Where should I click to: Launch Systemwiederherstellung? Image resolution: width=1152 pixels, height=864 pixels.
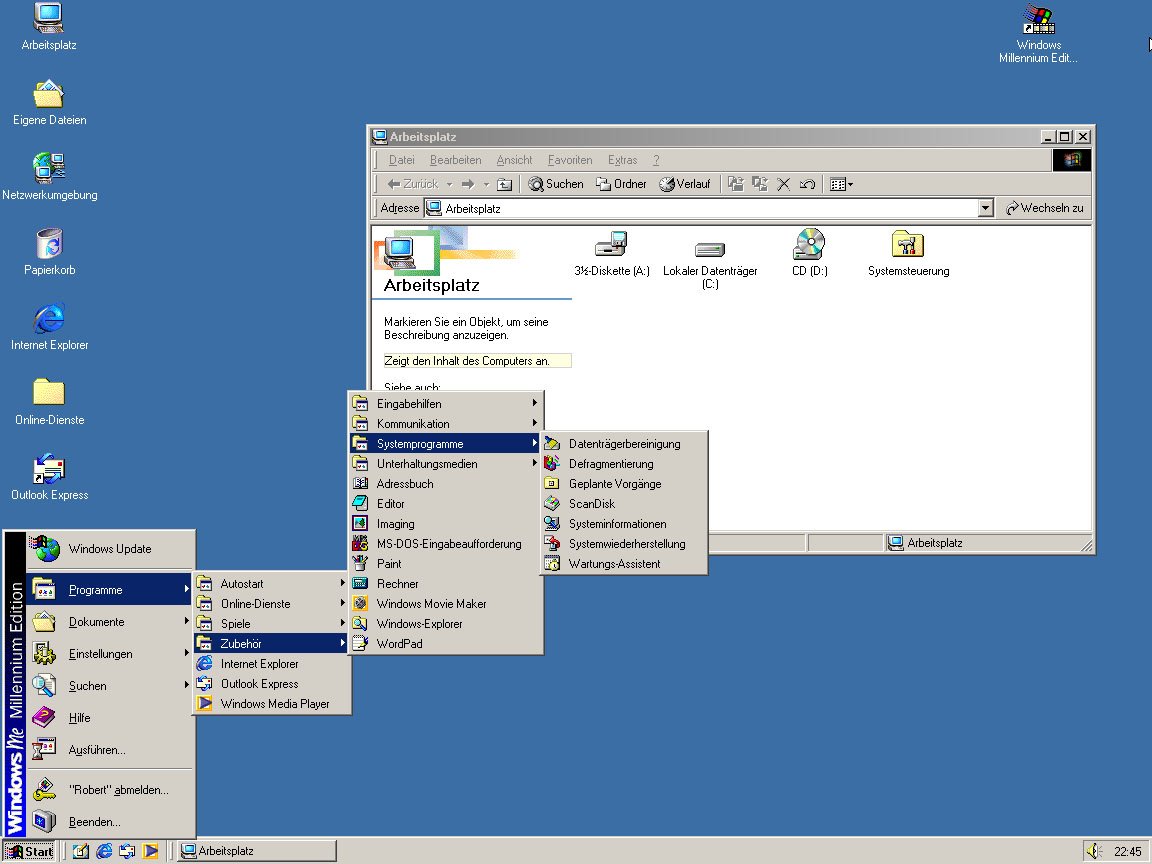(x=624, y=544)
